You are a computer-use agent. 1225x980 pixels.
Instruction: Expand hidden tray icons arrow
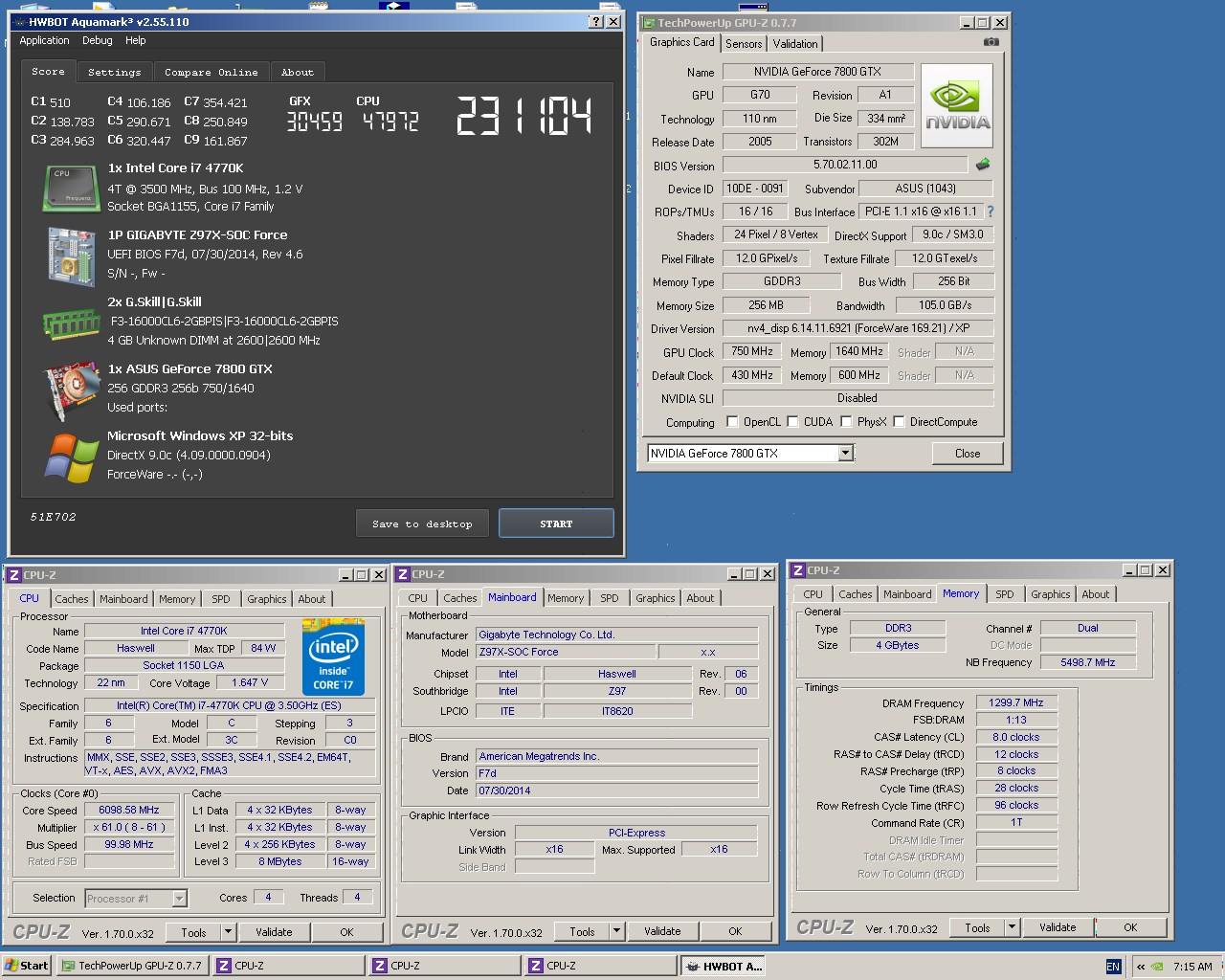(x=1141, y=967)
